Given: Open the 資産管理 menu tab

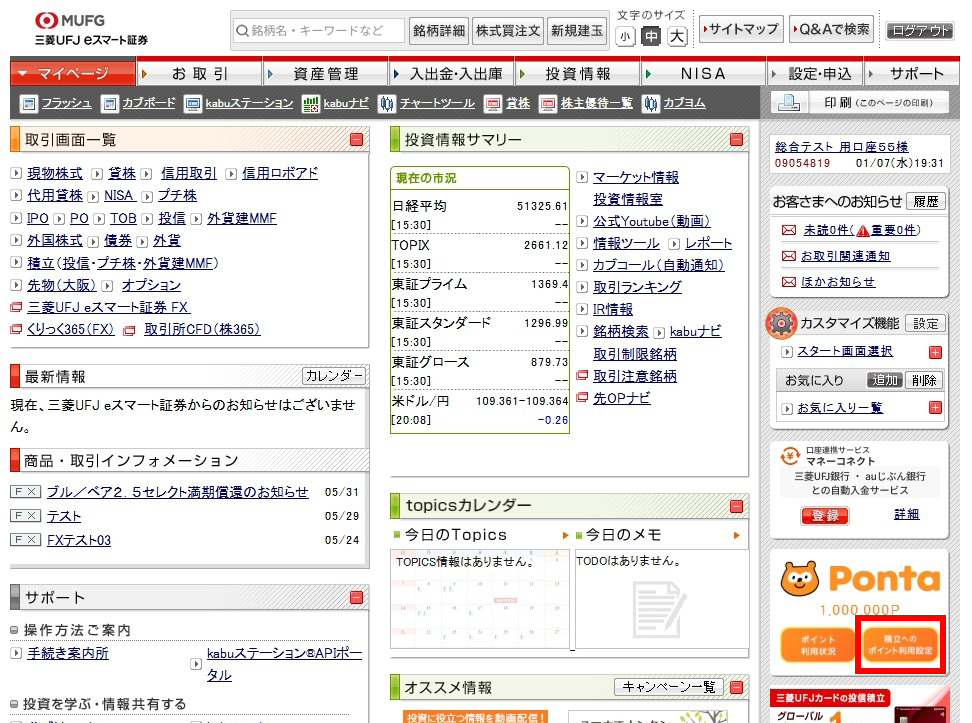Looking at the screenshot, I should click(326, 74).
